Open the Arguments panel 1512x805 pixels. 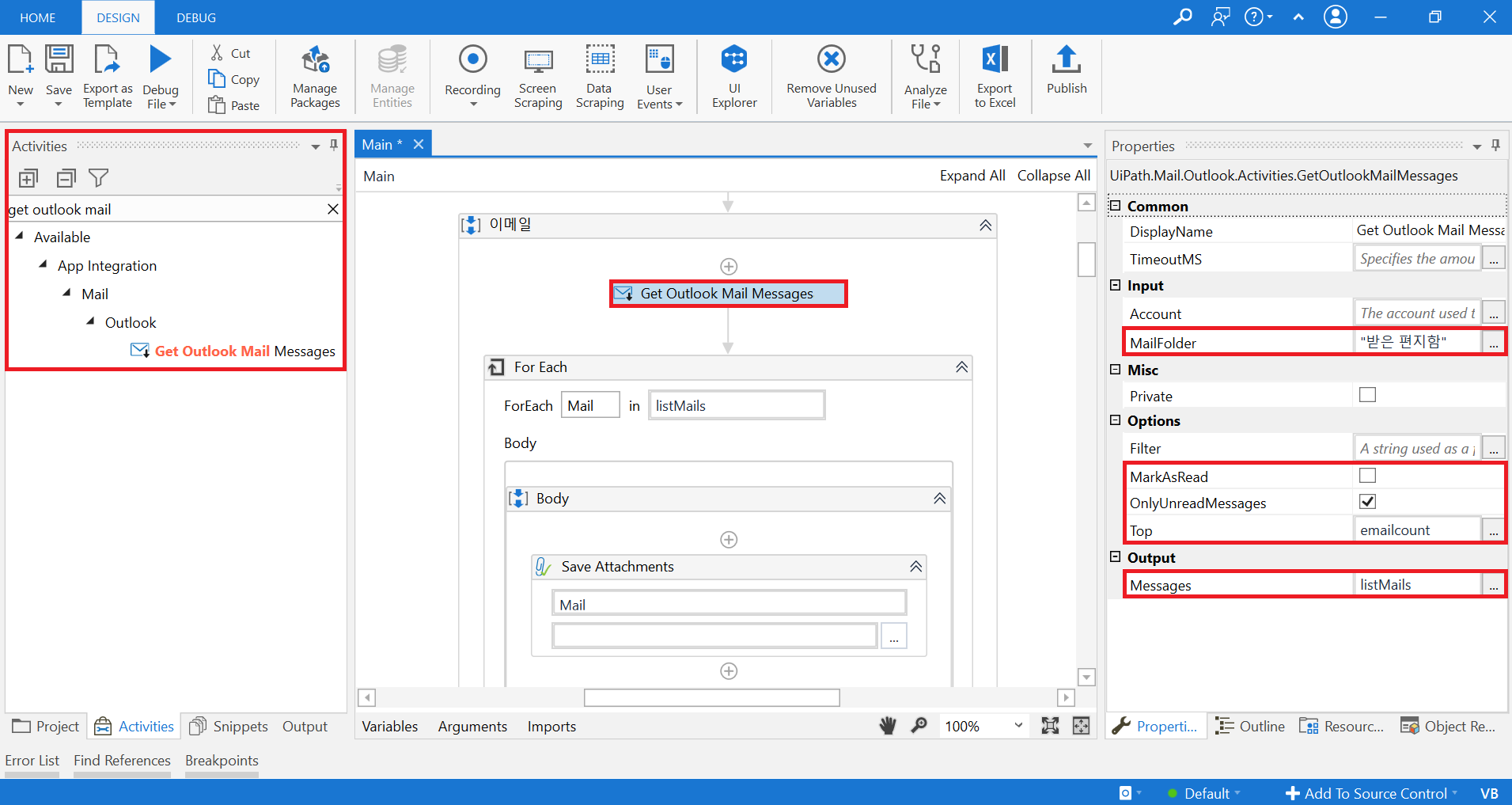point(472,726)
